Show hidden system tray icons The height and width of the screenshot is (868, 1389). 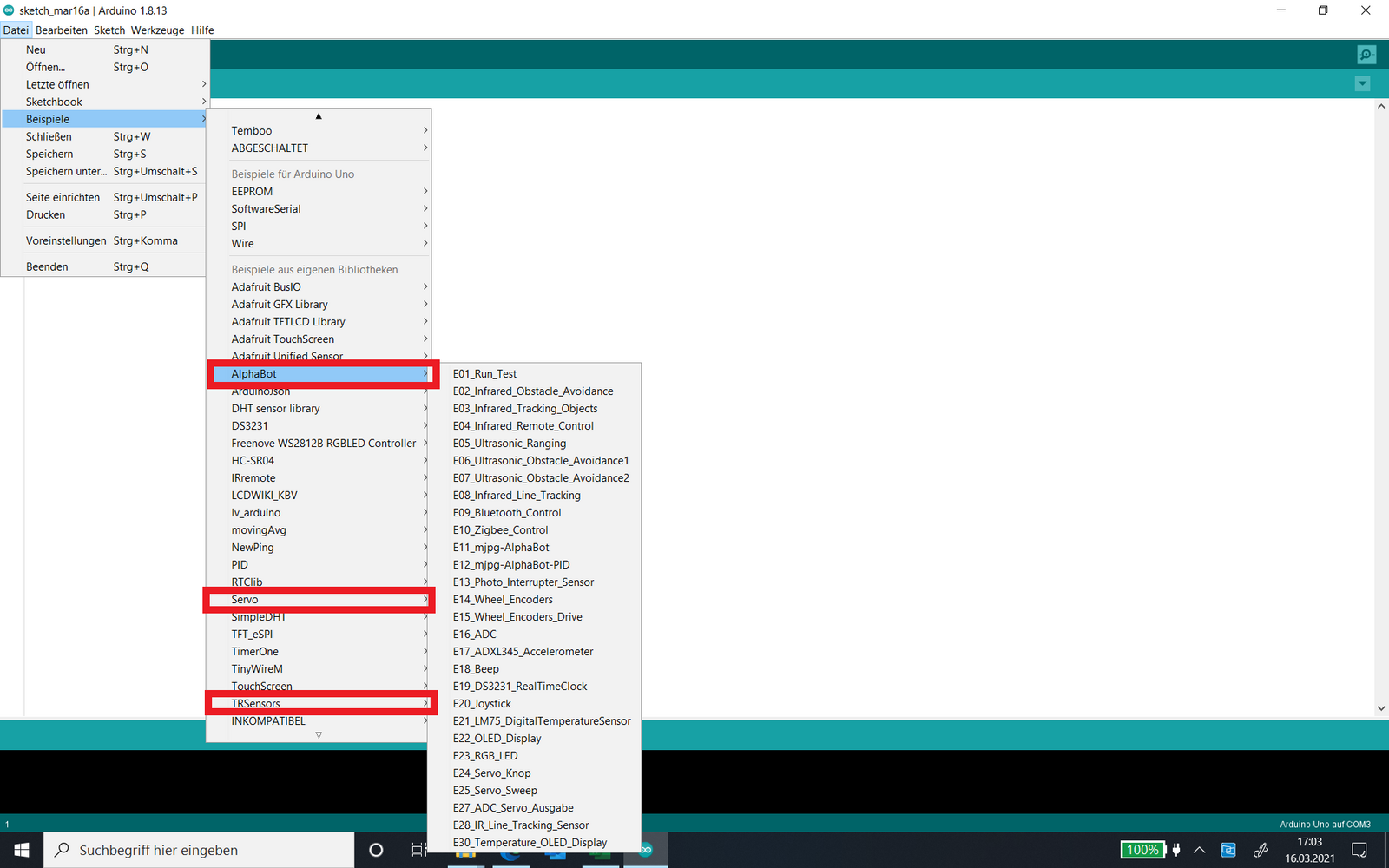click(x=1200, y=850)
